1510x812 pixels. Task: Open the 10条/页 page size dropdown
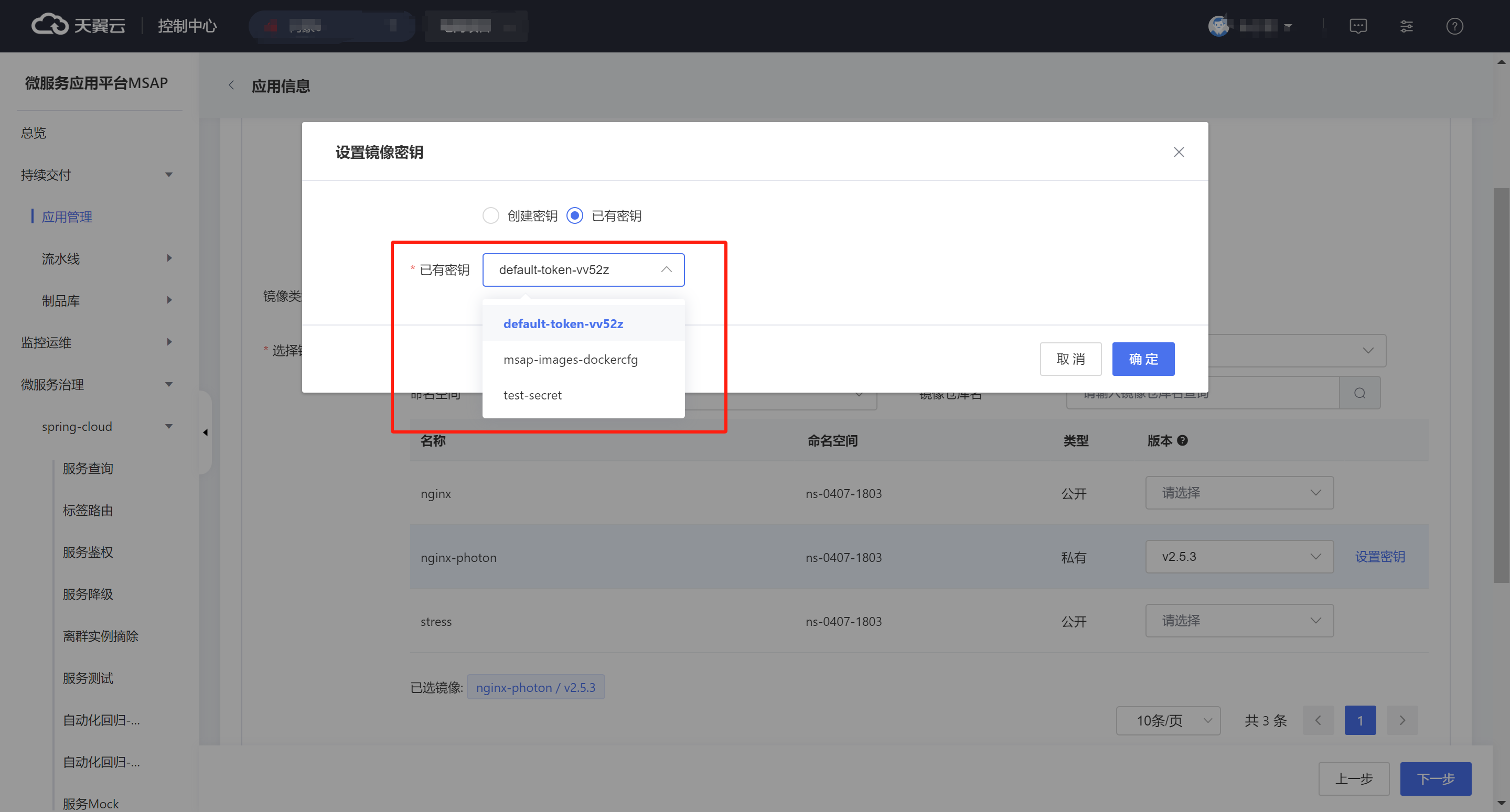pyautogui.click(x=1168, y=721)
